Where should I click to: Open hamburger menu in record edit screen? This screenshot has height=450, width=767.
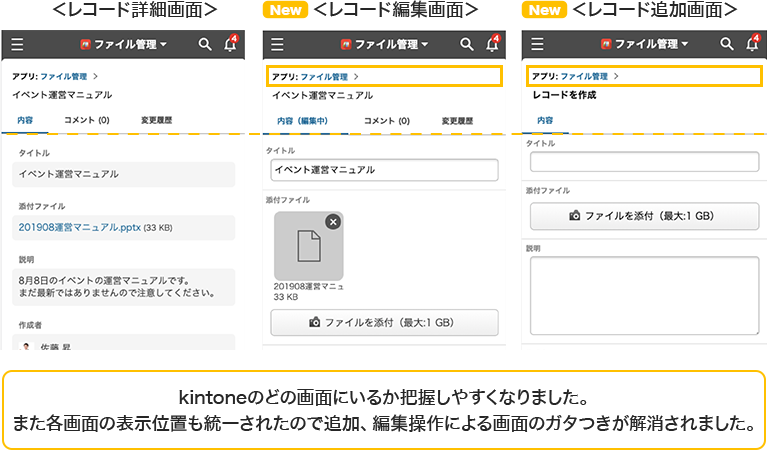[277, 45]
